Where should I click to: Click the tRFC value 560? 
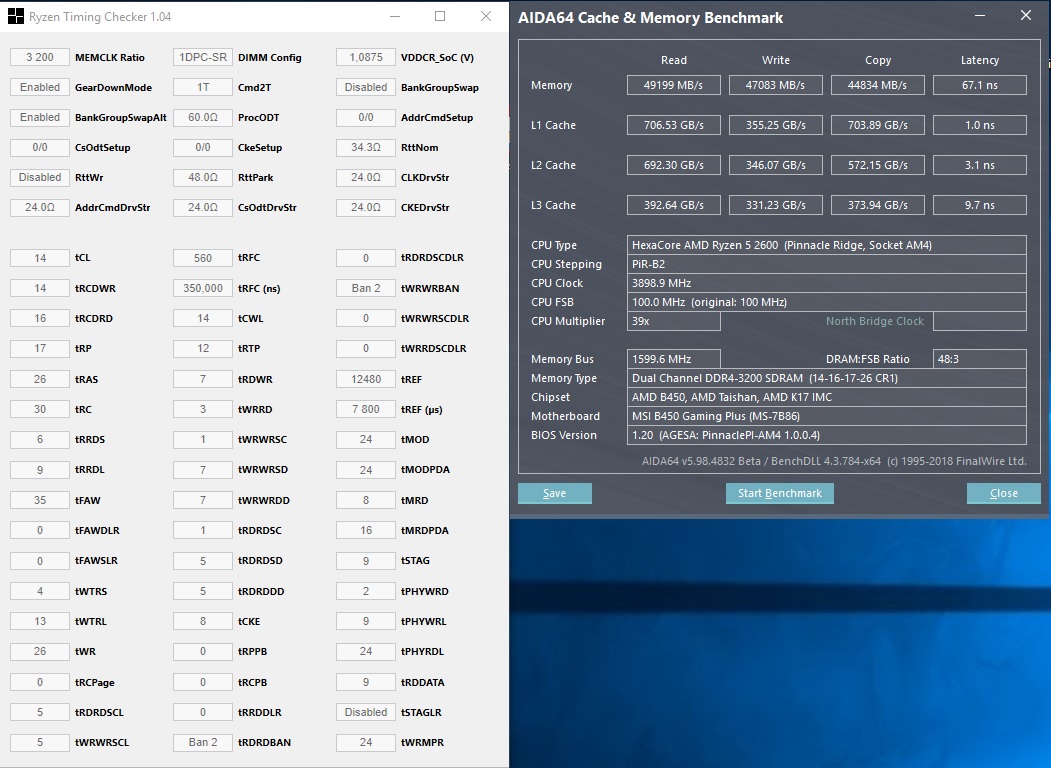tap(202, 258)
